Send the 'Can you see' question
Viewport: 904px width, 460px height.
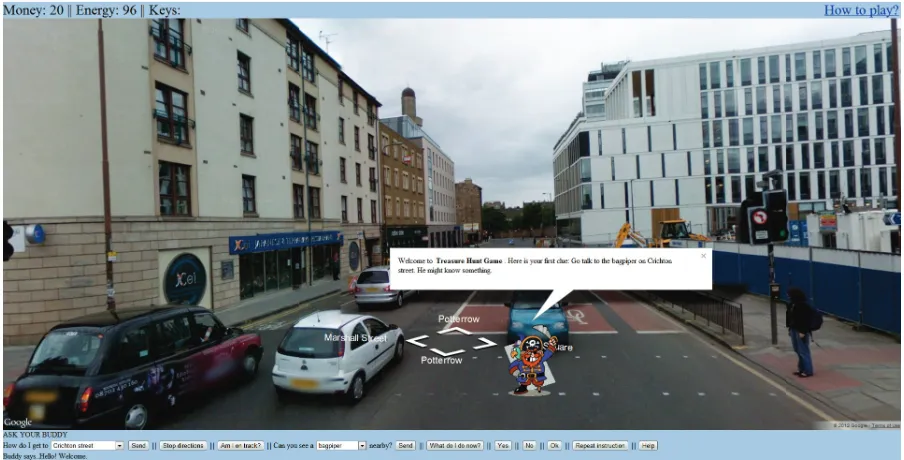[x=405, y=446]
